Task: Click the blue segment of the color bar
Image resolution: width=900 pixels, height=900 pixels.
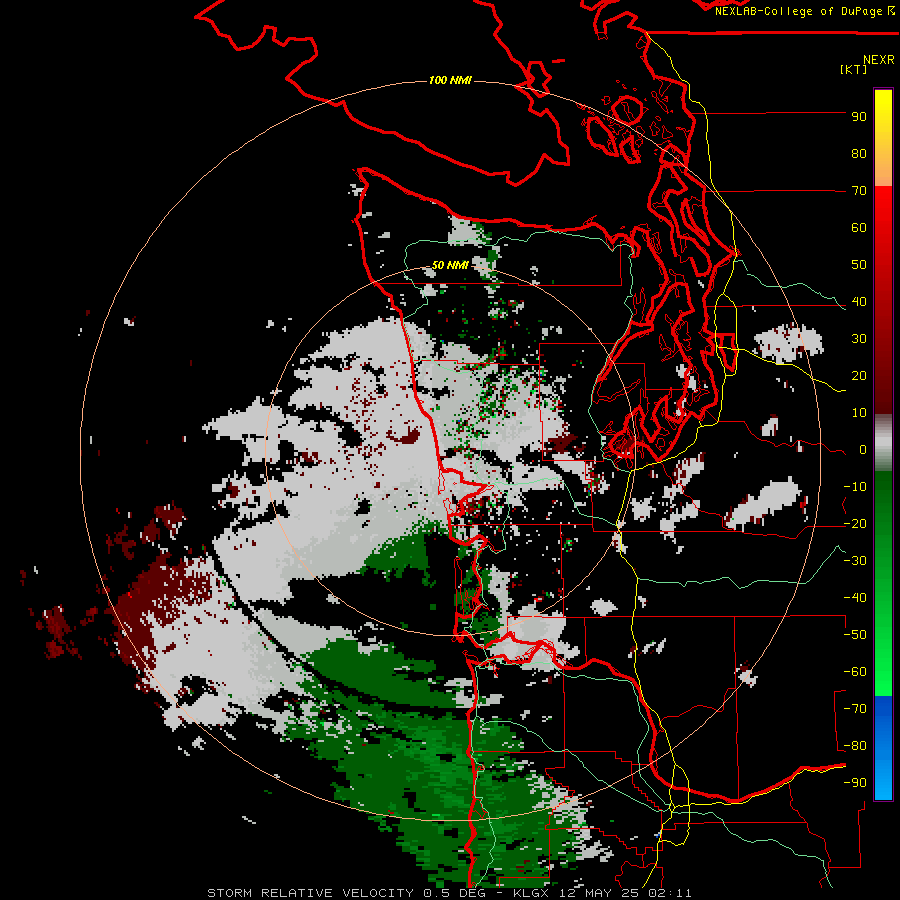Action: tap(883, 748)
